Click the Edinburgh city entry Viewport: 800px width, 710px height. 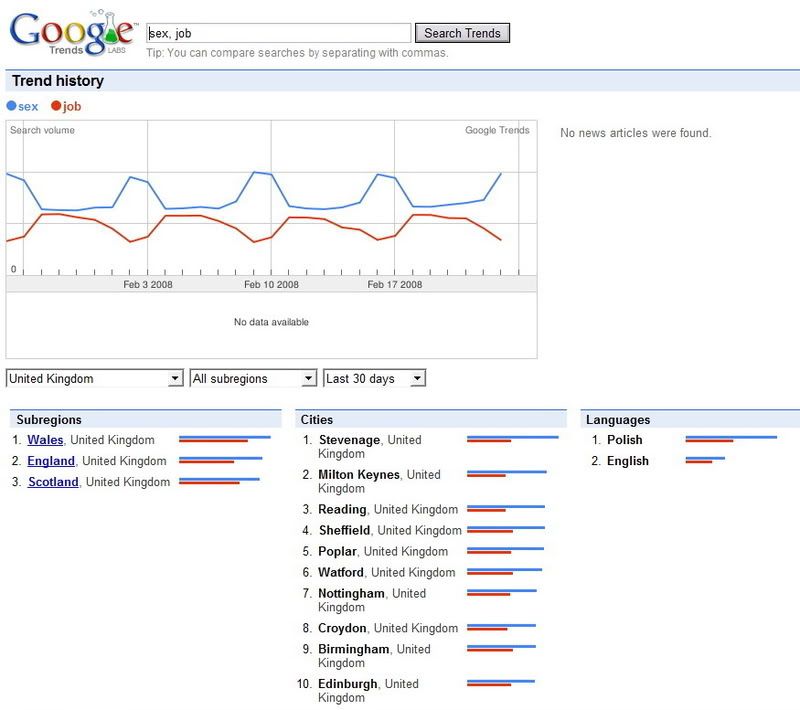click(348, 684)
